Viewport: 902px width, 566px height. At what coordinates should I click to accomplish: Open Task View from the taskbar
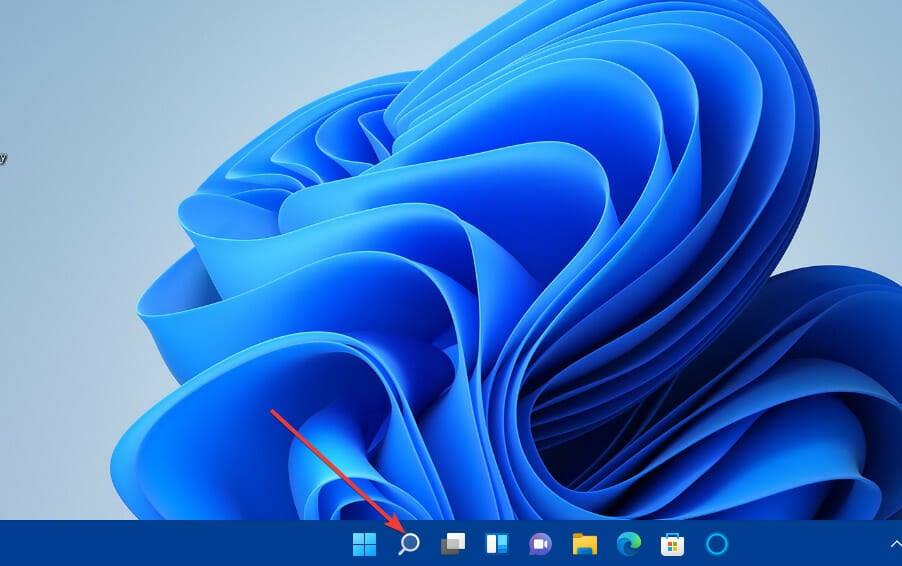[x=453, y=544]
